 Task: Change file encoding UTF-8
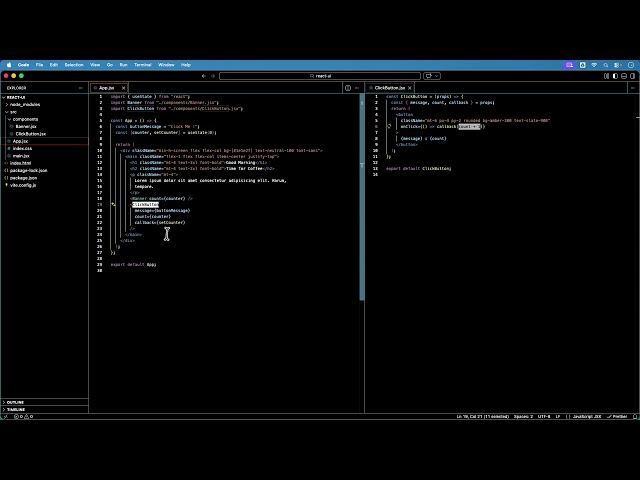544,417
